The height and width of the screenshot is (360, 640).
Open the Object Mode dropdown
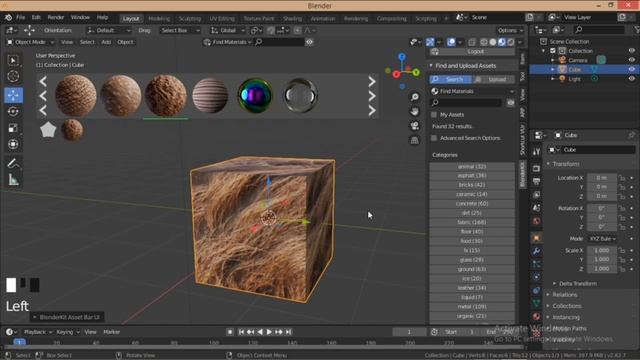(30, 42)
